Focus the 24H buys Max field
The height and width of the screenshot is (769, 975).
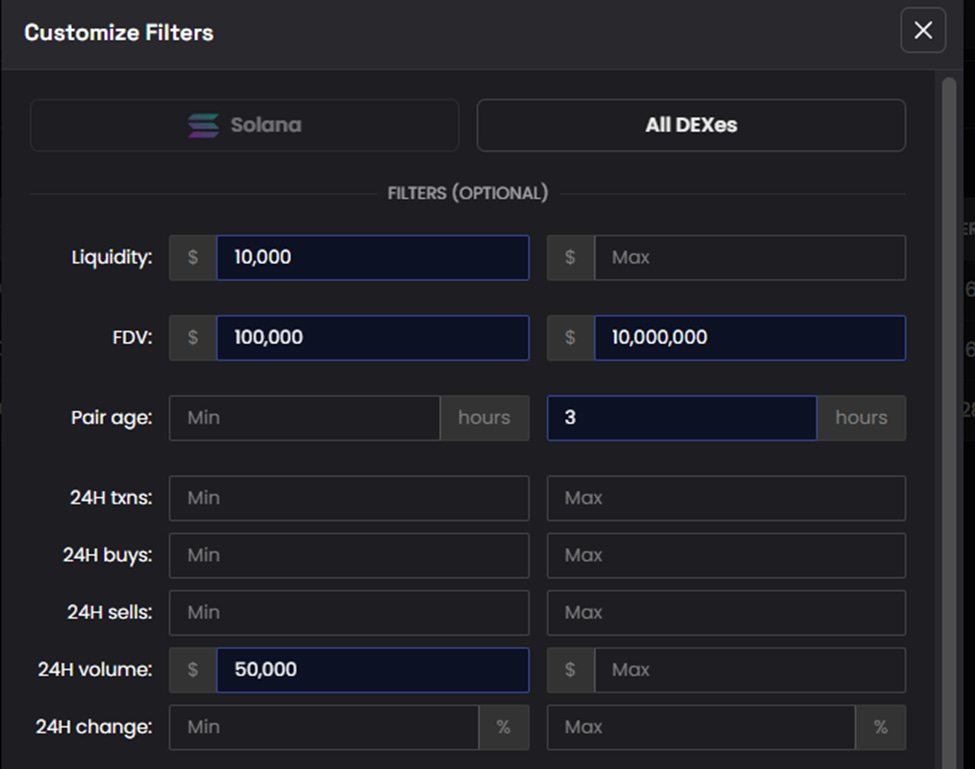point(726,555)
